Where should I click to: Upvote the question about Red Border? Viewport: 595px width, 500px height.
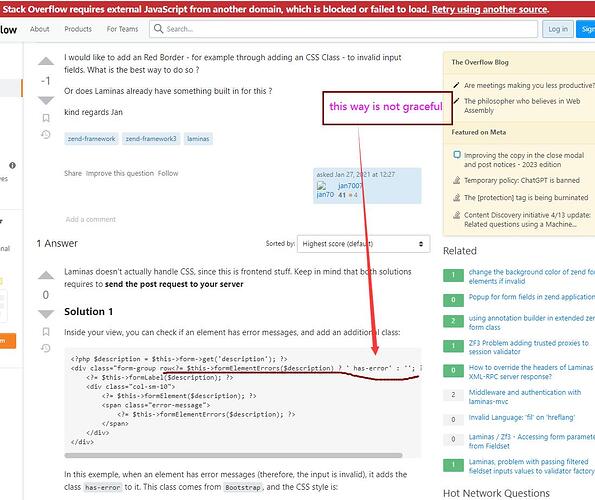click(x=46, y=61)
